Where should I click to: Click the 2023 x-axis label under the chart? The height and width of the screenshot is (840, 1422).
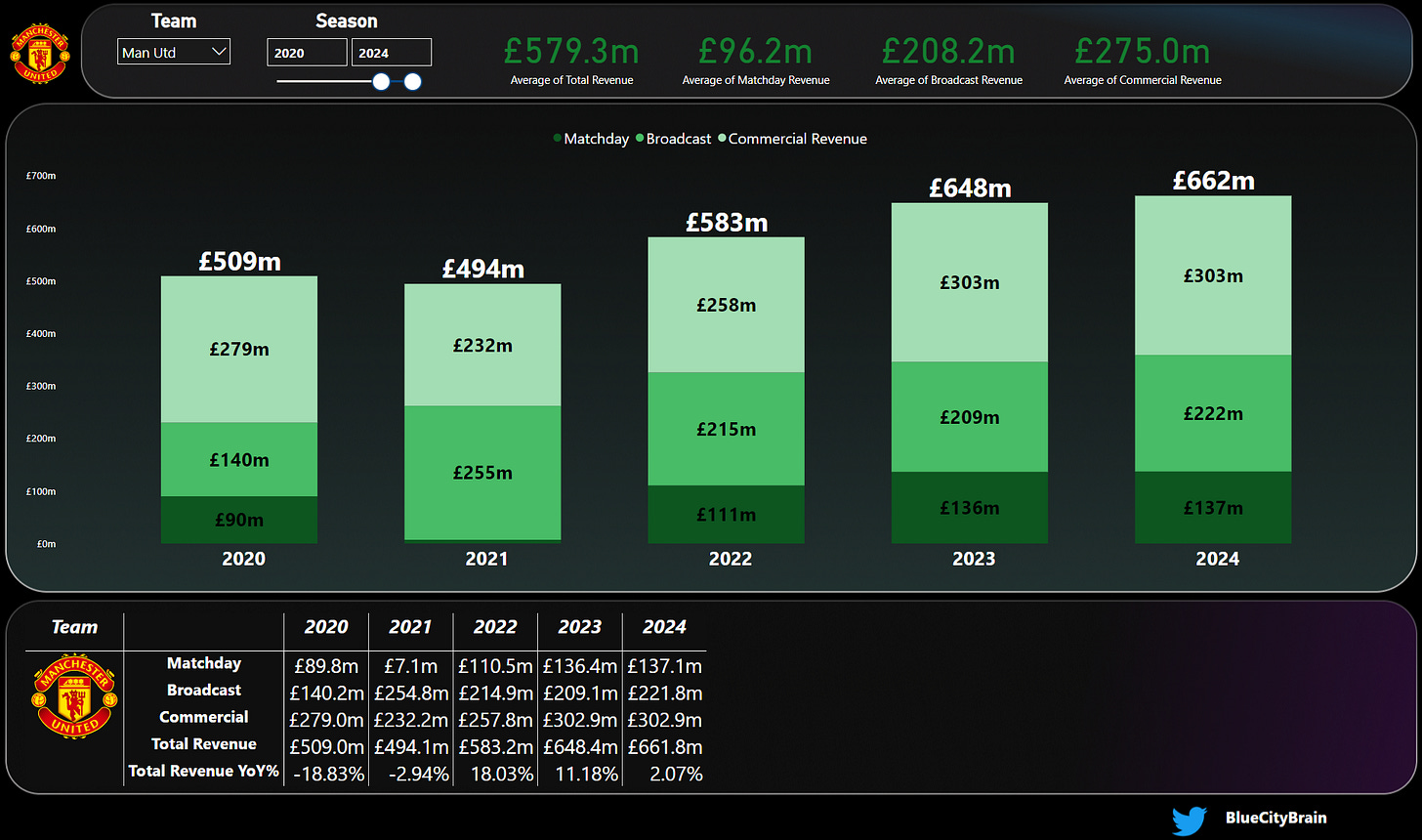coord(974,559)
